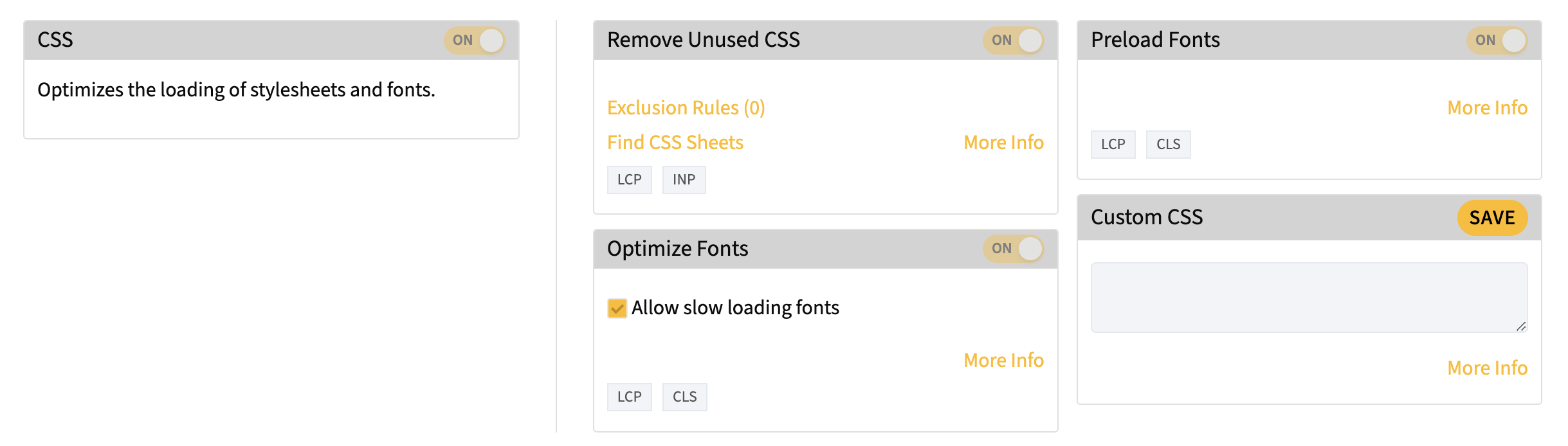The height and width of the screenshot is (446, 1568).
Task: Focus the Custom CSS text area
Action: click(x=1309, y=298)
